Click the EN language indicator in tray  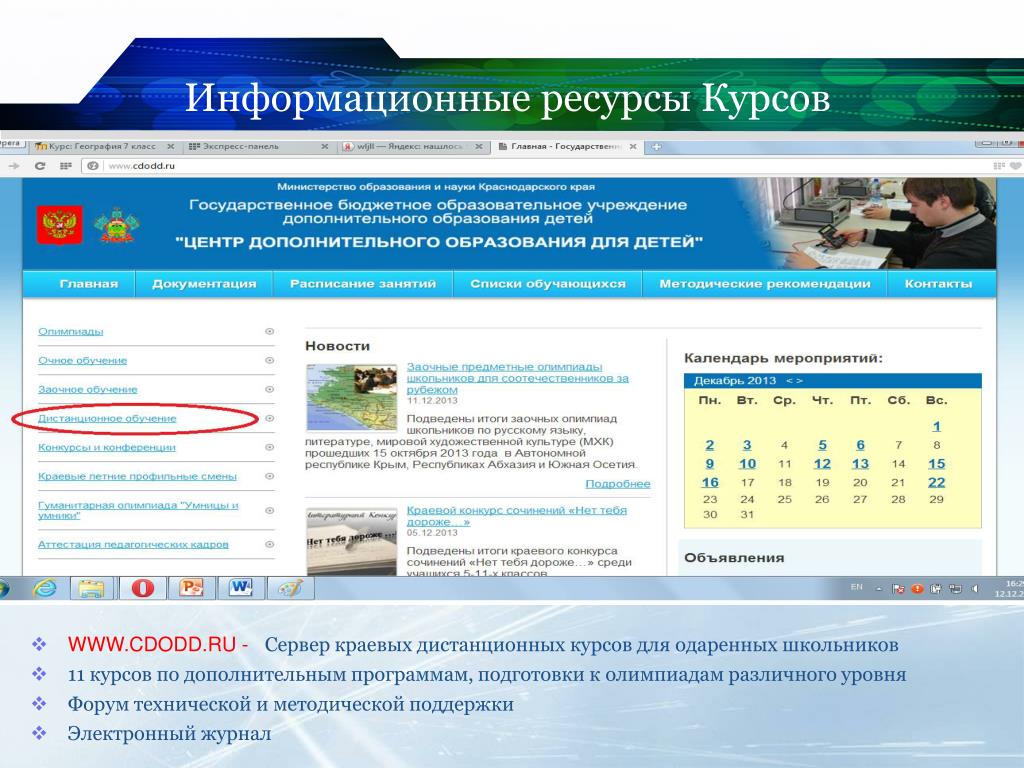pos(857,587)
